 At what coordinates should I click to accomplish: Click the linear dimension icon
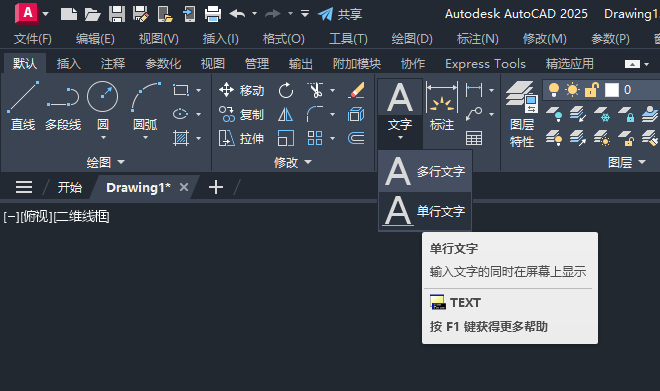click(x=474, y=90)
